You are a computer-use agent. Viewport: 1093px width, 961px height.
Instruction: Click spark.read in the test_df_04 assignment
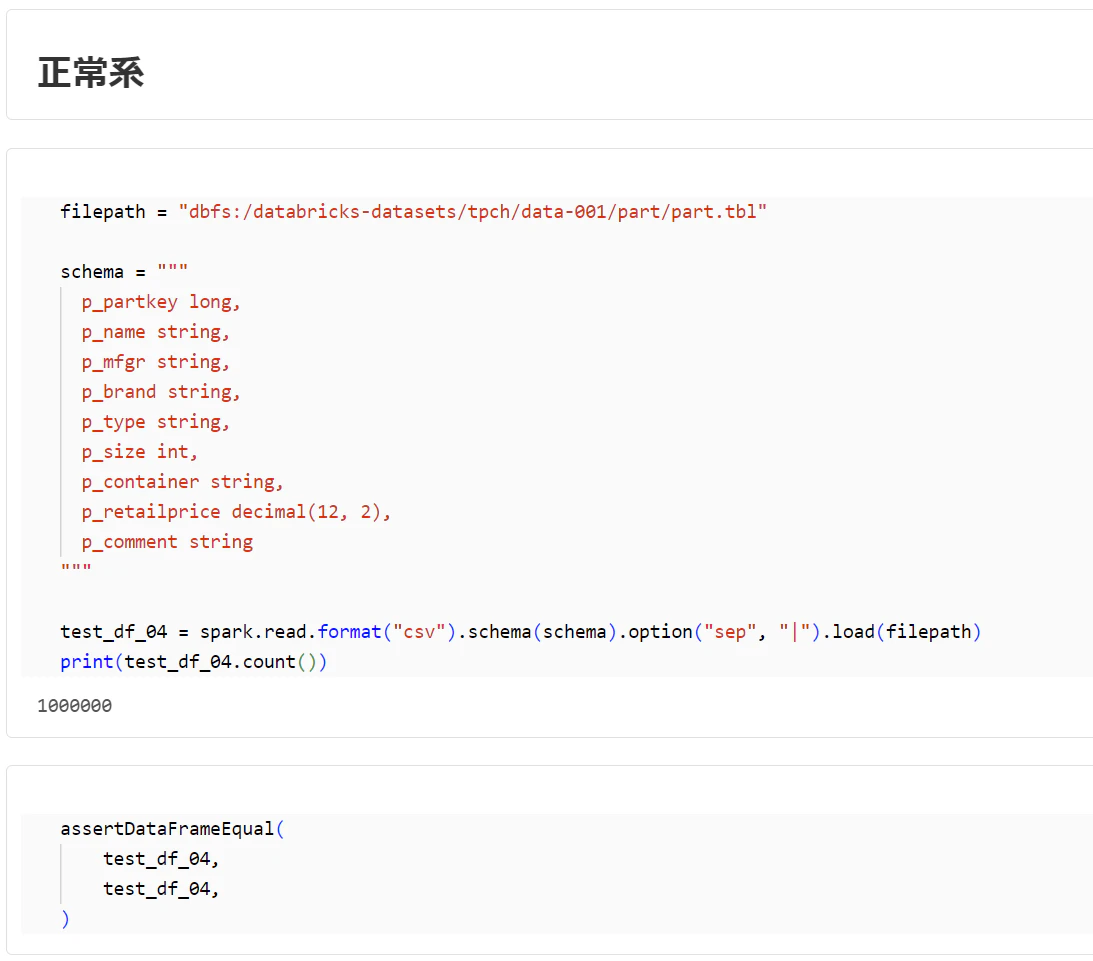click(254, 632)
